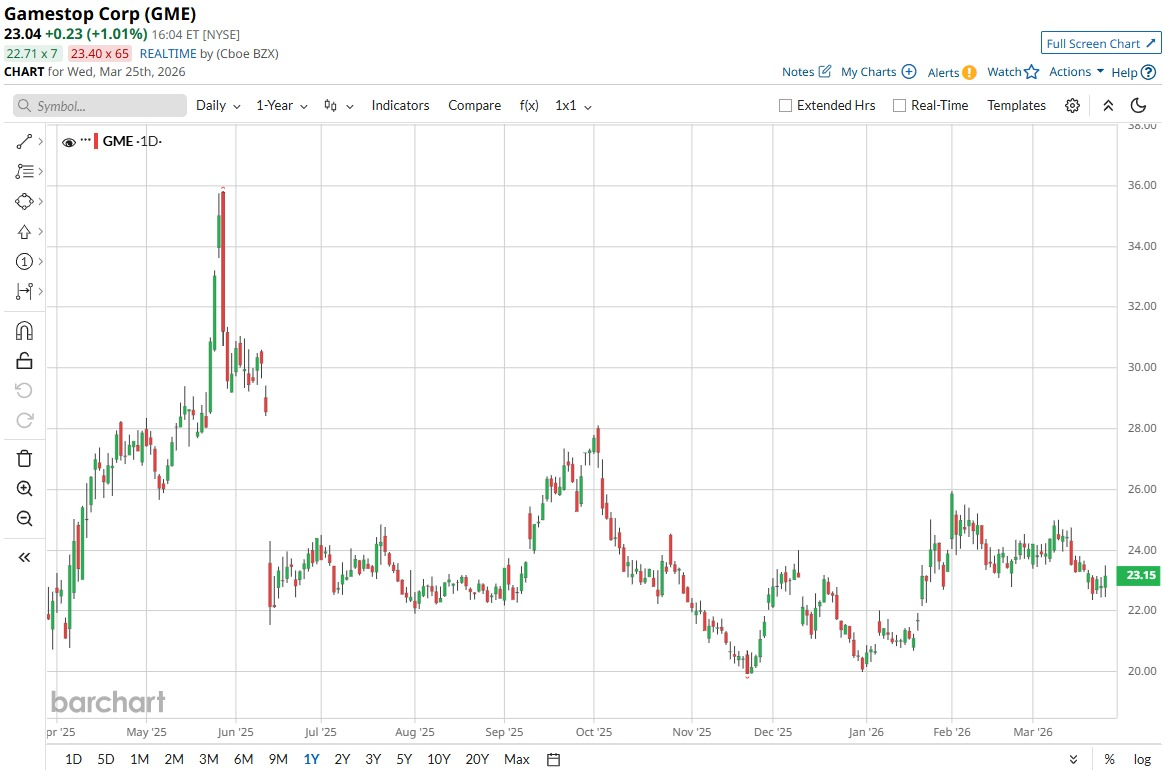Viewport: 1165px width, 770px height.
Task: Select the shapes drawing tool
Action: tap(24, 201)
